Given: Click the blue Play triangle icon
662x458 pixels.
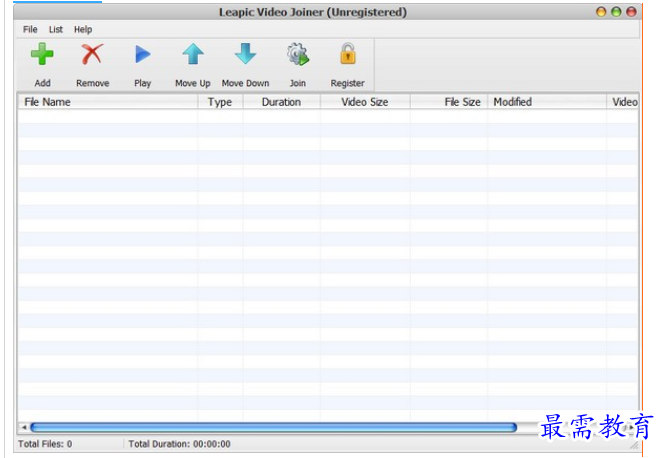Looking at the screenshot, I should pyautogui.click(x=143, y=54).
